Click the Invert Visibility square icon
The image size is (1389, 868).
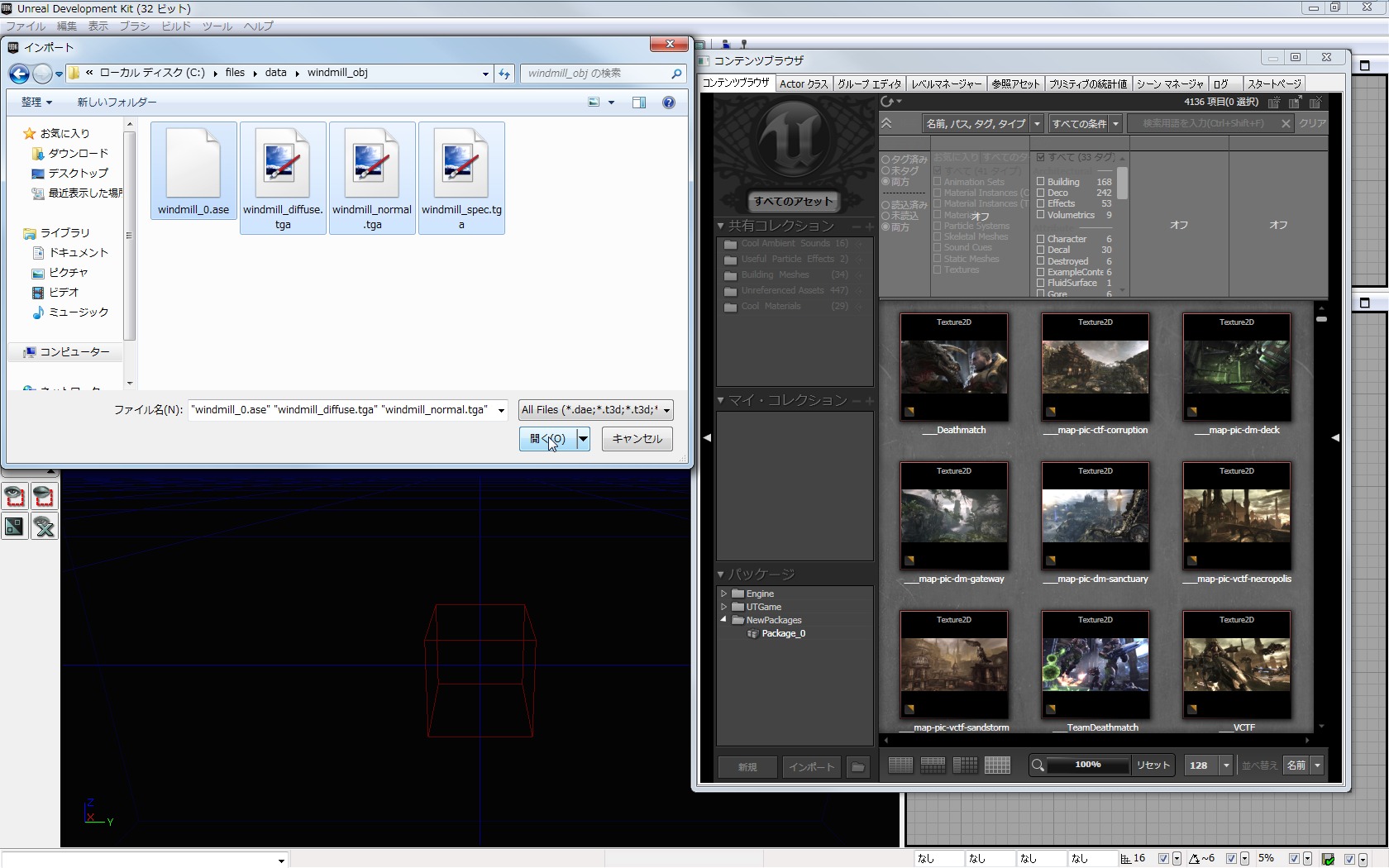pyautogui.click(x=15, y=526)
